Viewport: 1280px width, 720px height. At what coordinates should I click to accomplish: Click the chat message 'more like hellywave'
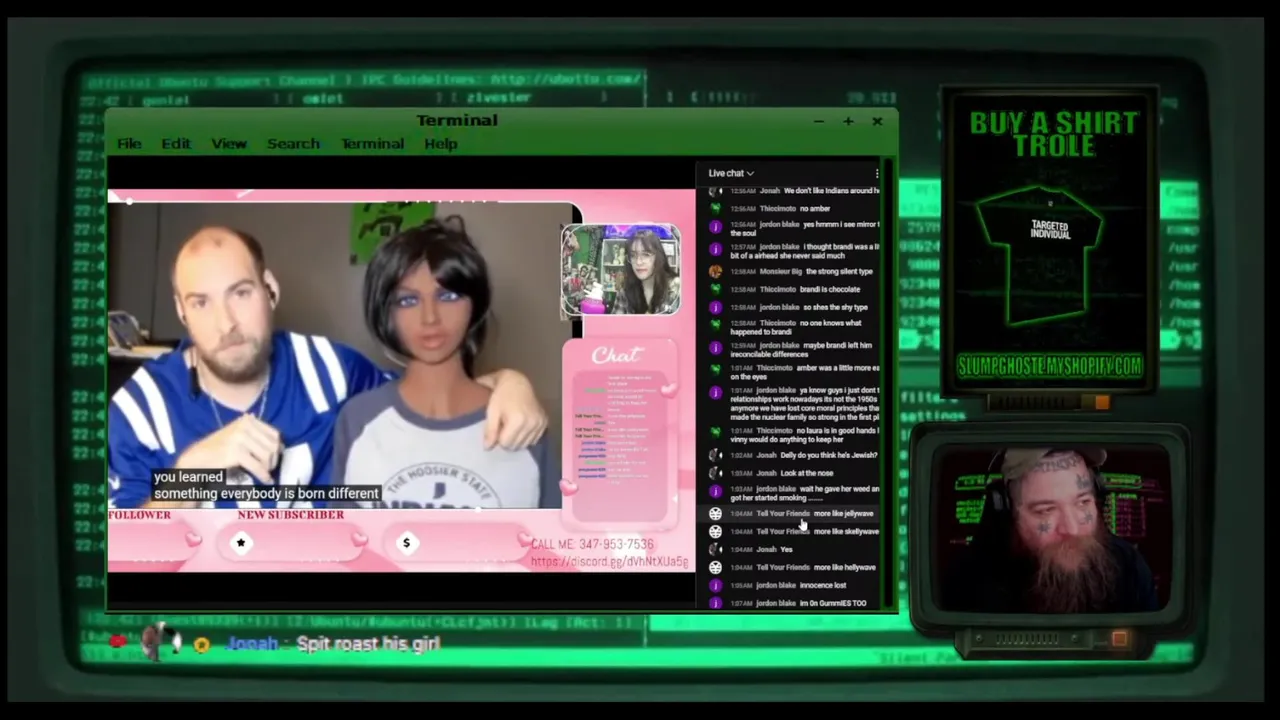click(845, 568)
